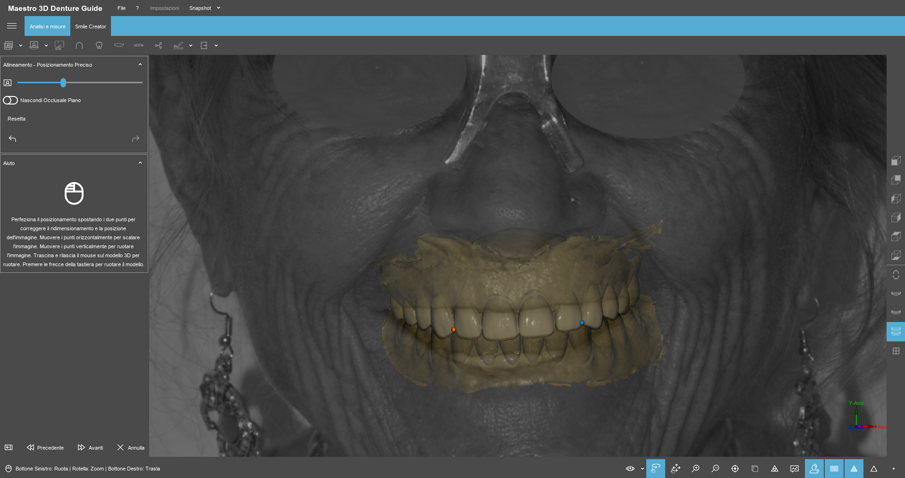Select the fifth cube view icon
Image resolution: width=905 pixels, height=478 pixels.
tap(896, 236)
